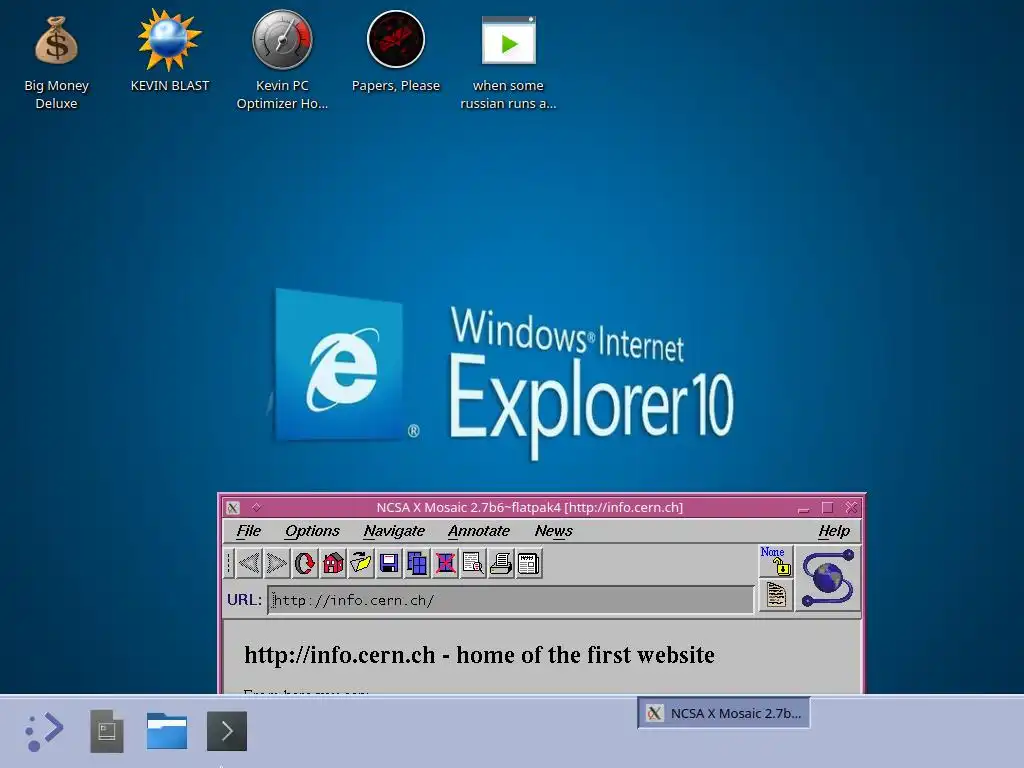Switch to NCSA X Mosaic taskbar entry
This screenshot has width=1024, height=768.
(724, 713)
